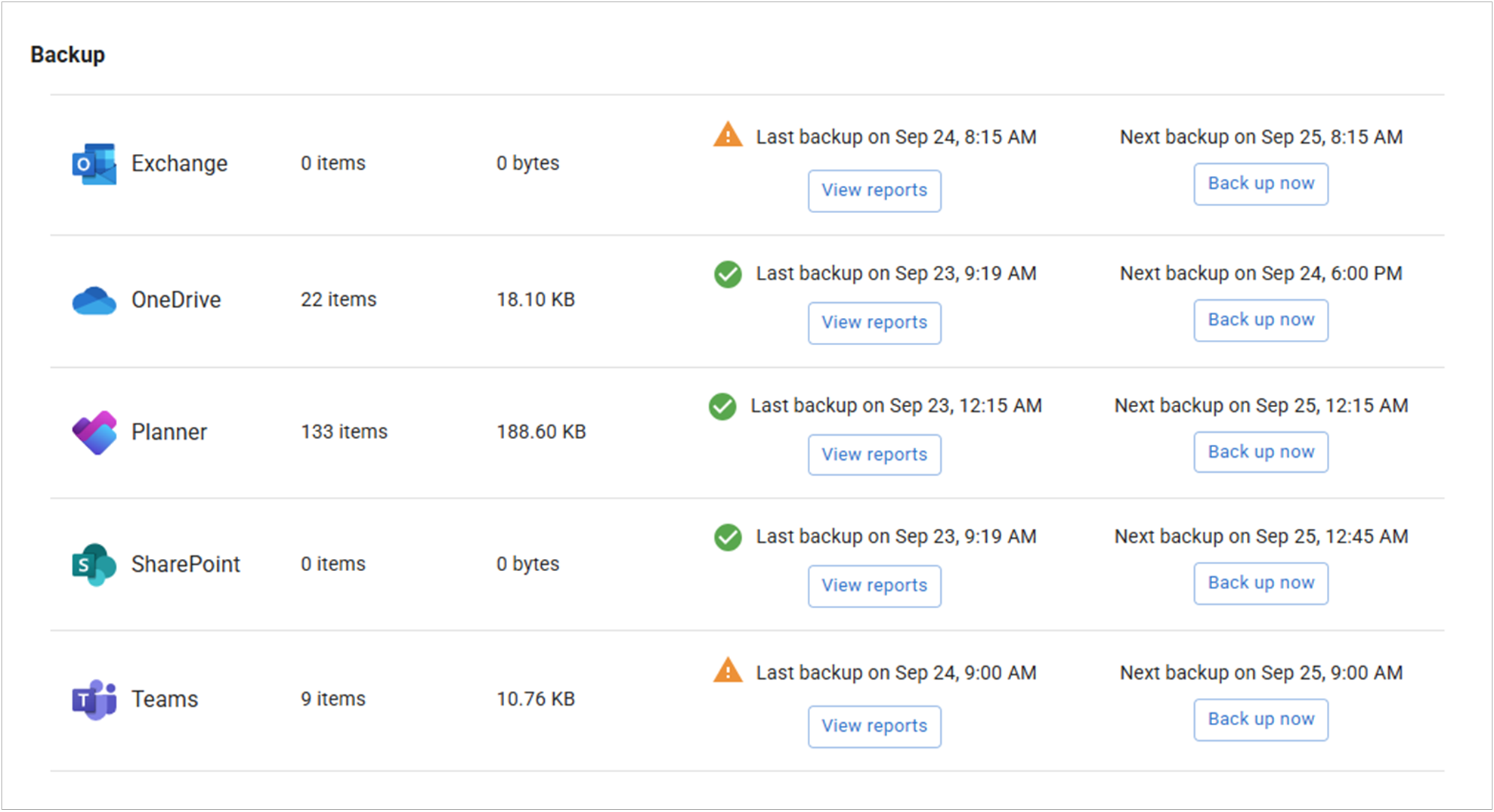The height and width of the screenshot is (812, 1494).
Task: Click the Teams app icon
Action: (x=94, y=699)
